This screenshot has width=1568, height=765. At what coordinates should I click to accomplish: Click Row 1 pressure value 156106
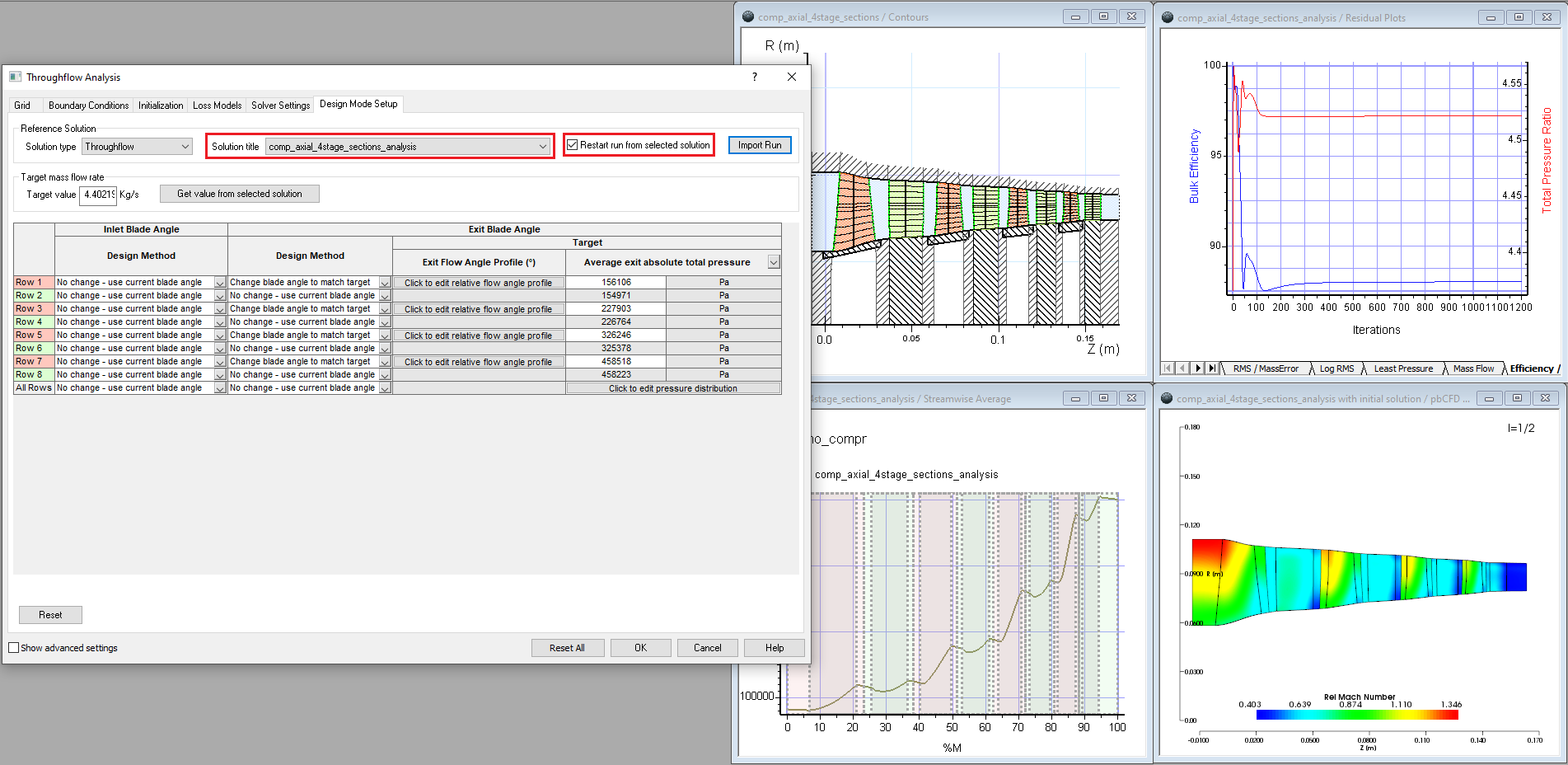[x=615, y=282]
